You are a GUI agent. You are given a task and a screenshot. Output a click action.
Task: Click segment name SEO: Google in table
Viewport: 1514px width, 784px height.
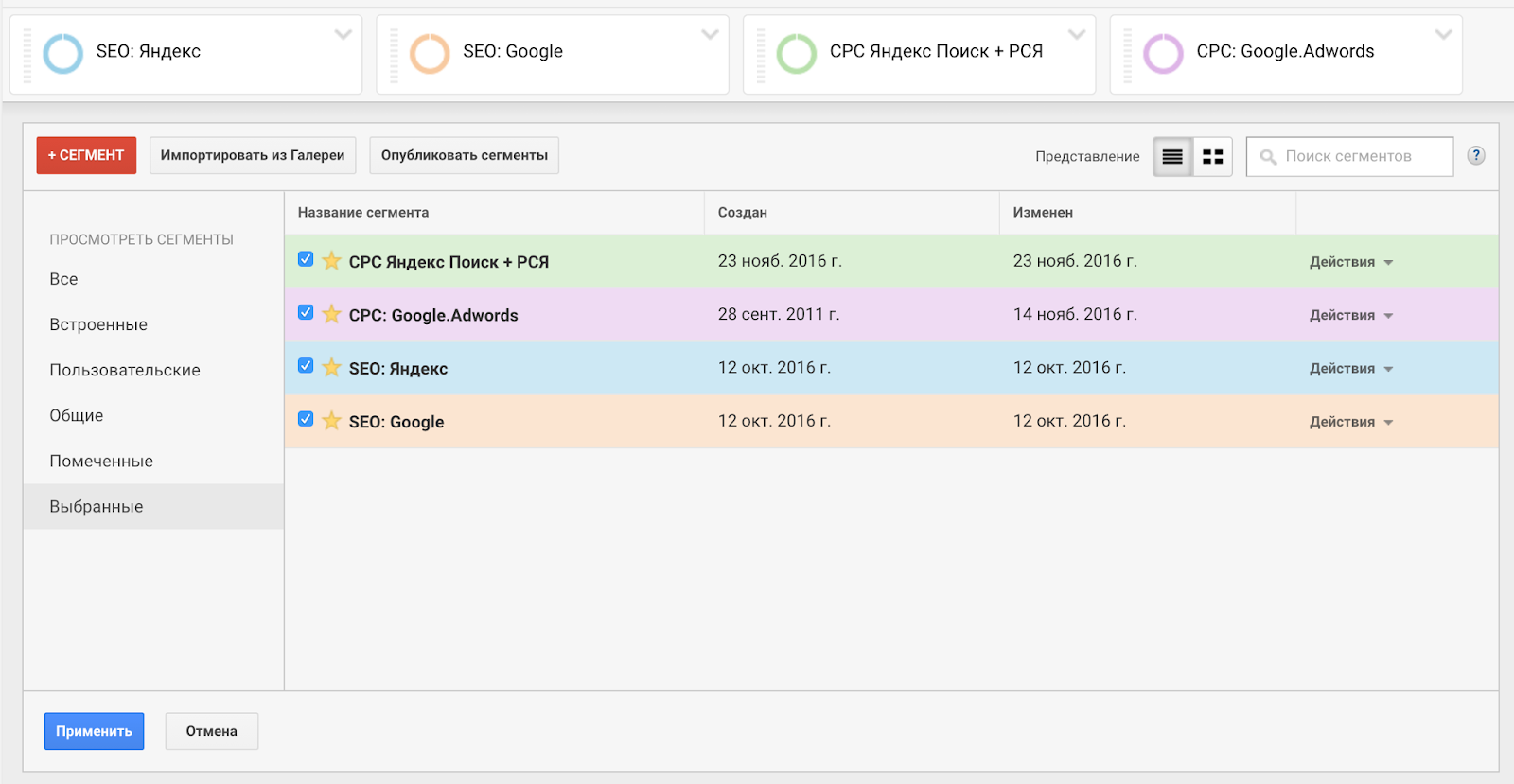(x=396, y=422)
